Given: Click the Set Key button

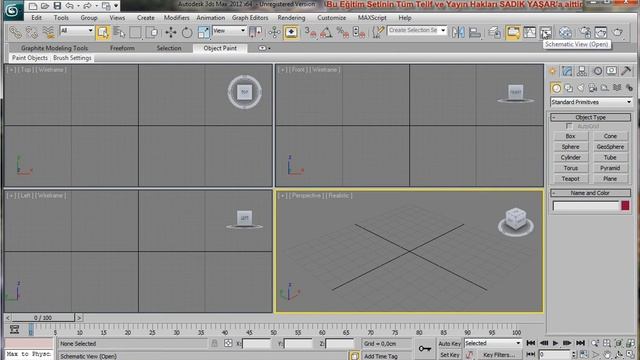Looking at the screenshot, I should point(450,355).
